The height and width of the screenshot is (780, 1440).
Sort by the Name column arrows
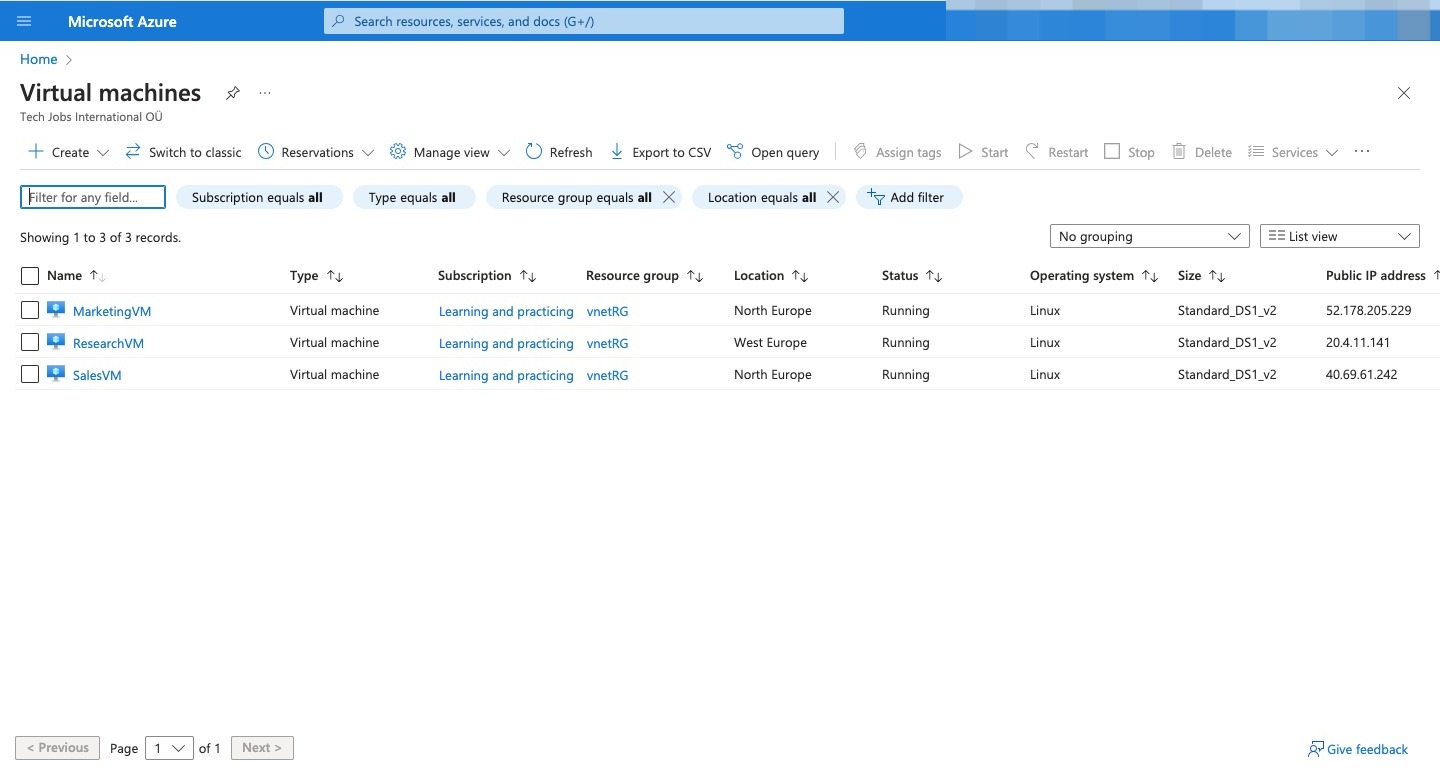point(97,276)
